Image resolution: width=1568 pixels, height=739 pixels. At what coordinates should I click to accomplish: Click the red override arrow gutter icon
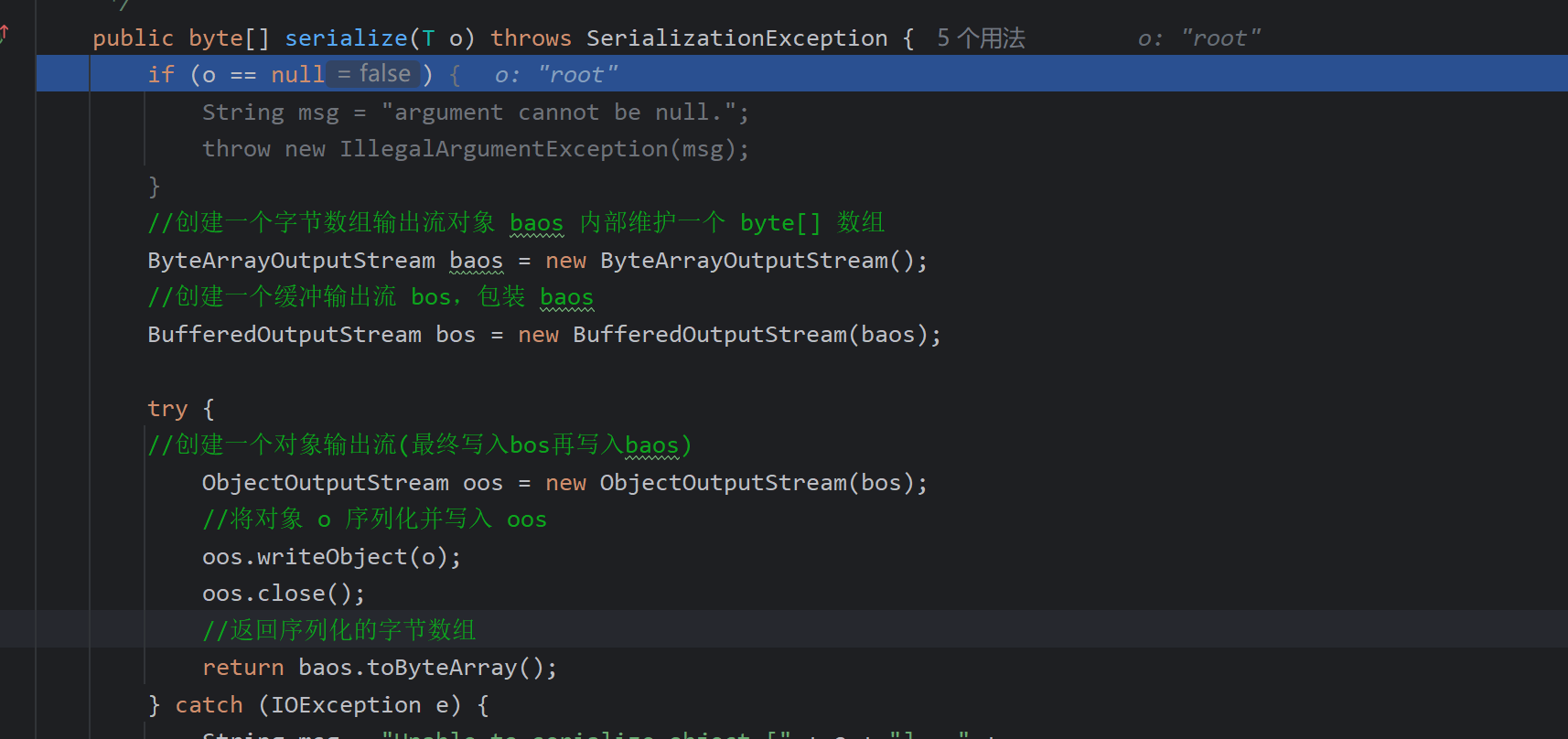pos(5,34)
